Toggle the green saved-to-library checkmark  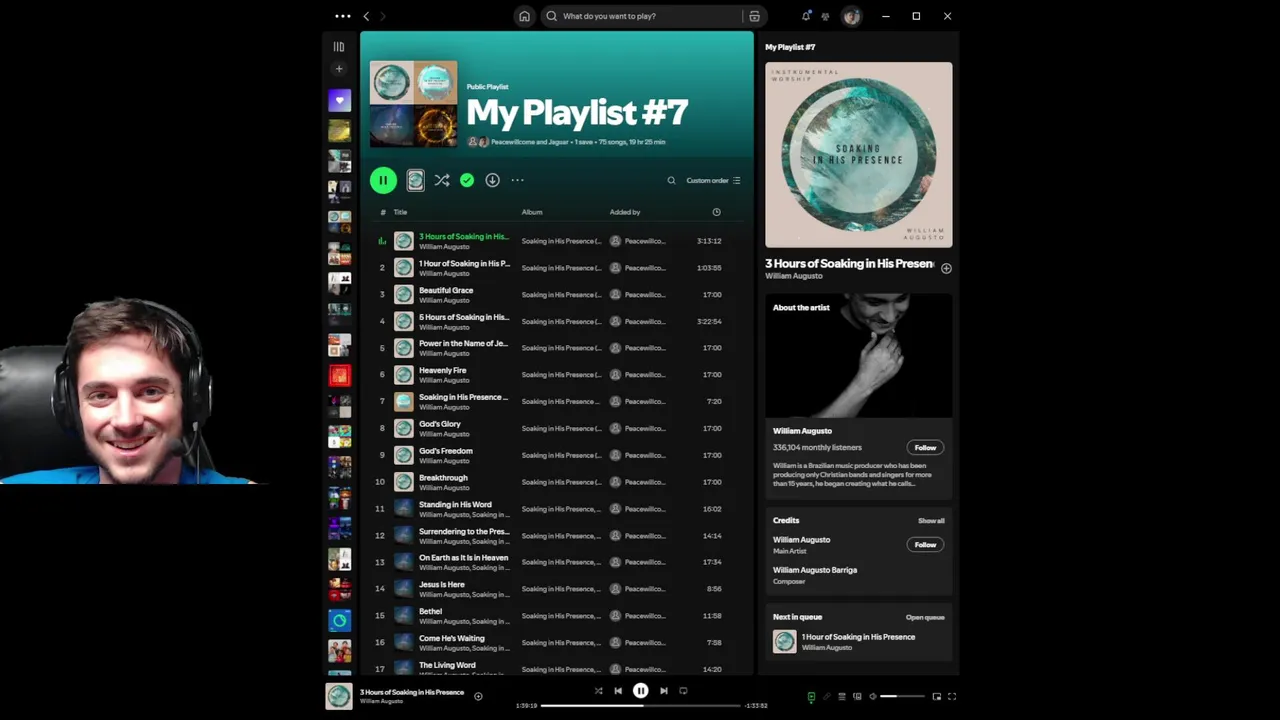[467, 180]
